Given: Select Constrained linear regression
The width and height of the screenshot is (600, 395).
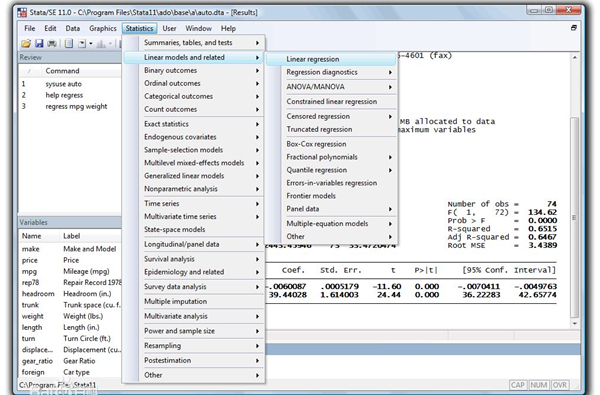Looking at the screenshot, I should coord(331,101).
